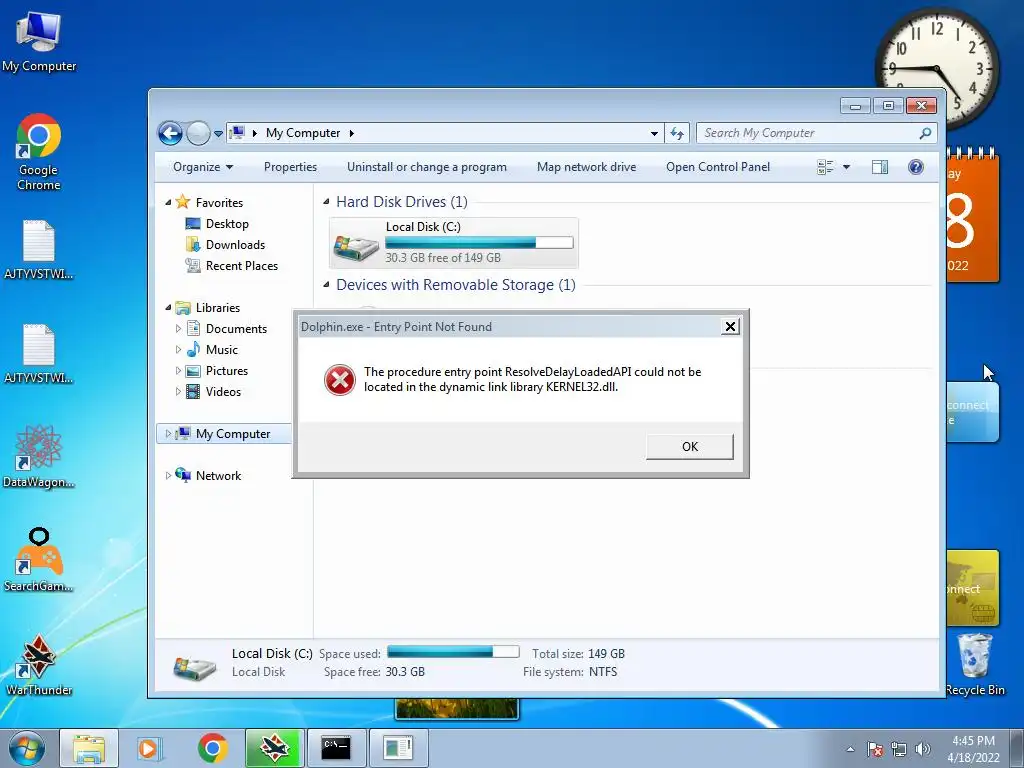Click Properties in the Explorer toolbar
This screenshot has height=768, width=1024.
pyautogui.click(x=290, y=167)
